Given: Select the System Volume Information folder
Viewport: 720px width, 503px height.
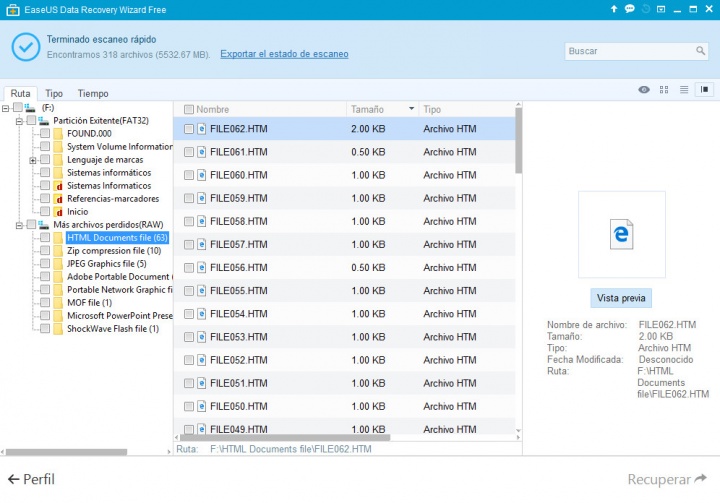Looking at the screenshot, I should click(120, 147).
